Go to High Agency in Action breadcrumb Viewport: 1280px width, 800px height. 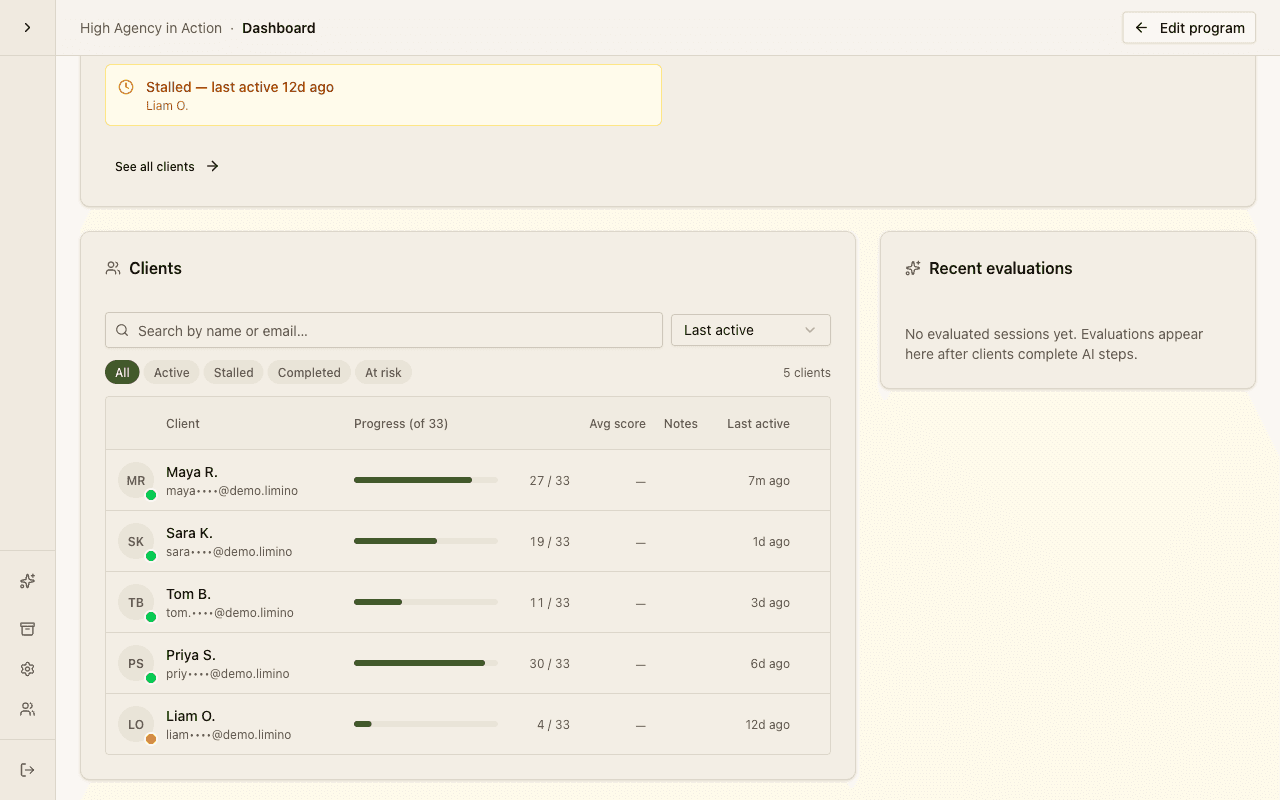tap(151, 28)
